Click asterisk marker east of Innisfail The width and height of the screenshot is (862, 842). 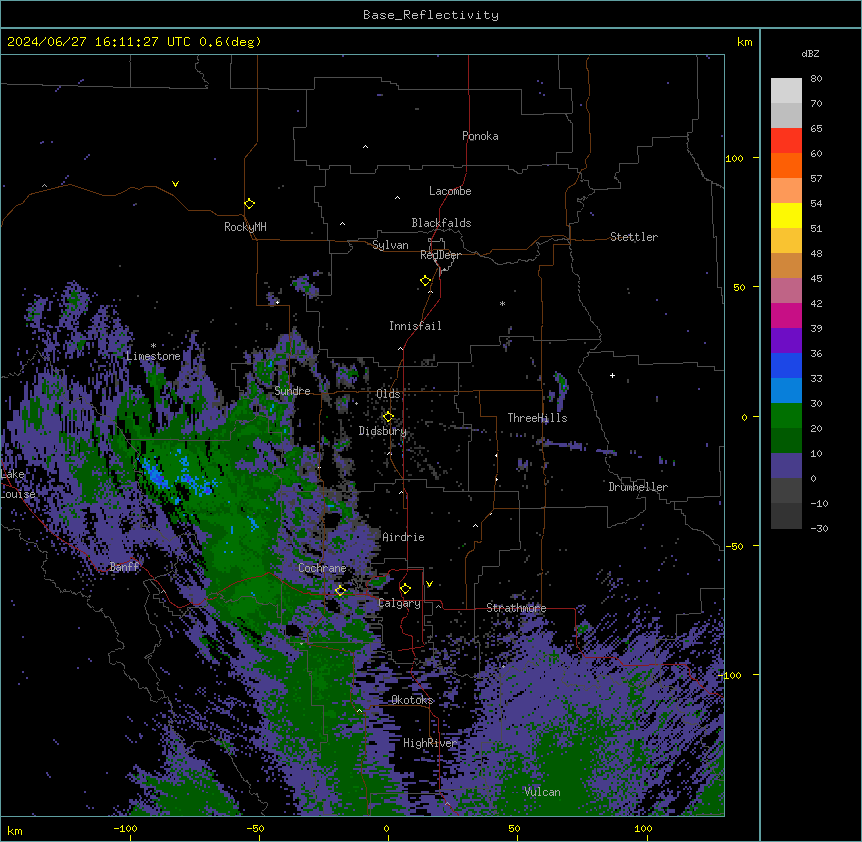502,303
